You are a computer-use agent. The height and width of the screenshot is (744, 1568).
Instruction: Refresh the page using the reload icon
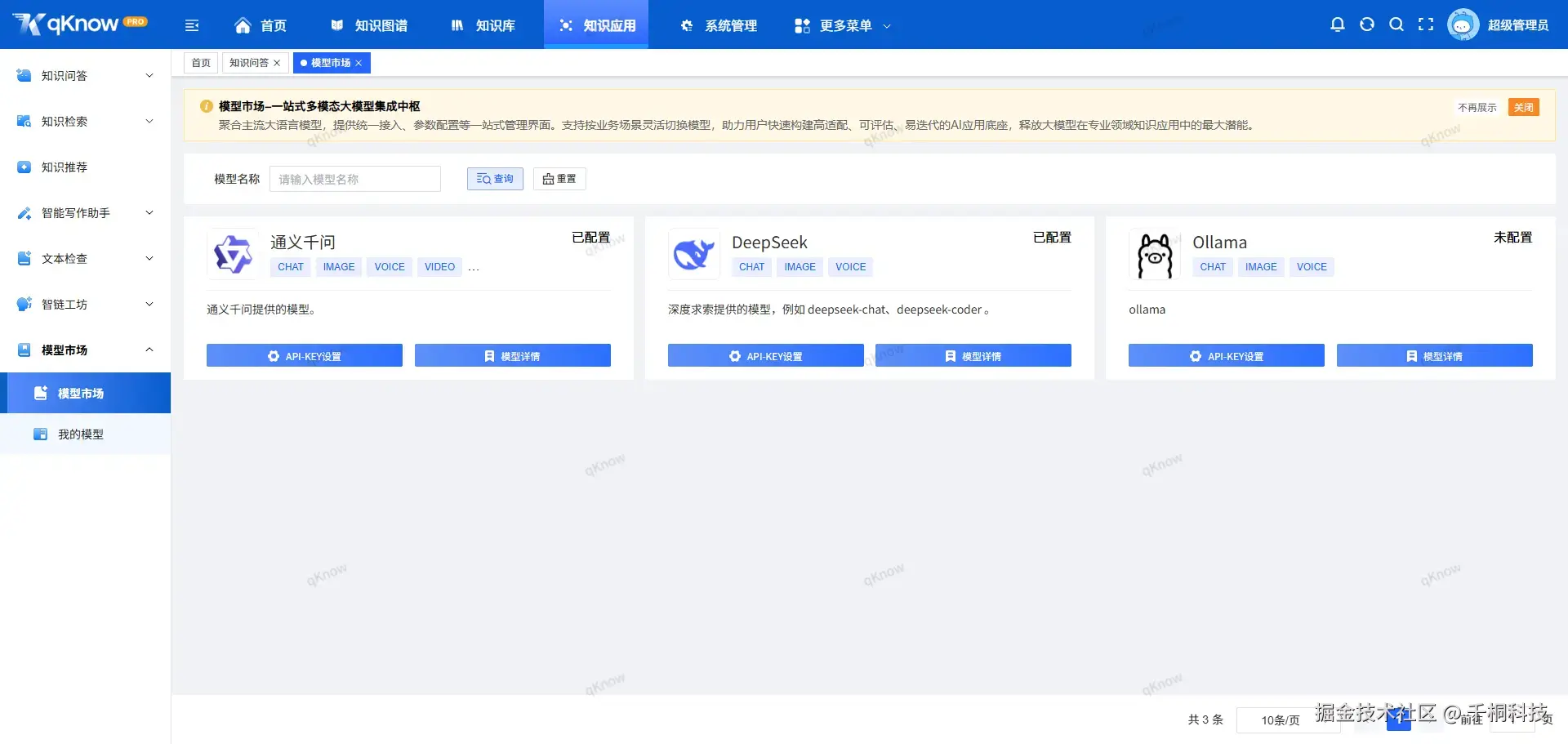(1366, 25)
